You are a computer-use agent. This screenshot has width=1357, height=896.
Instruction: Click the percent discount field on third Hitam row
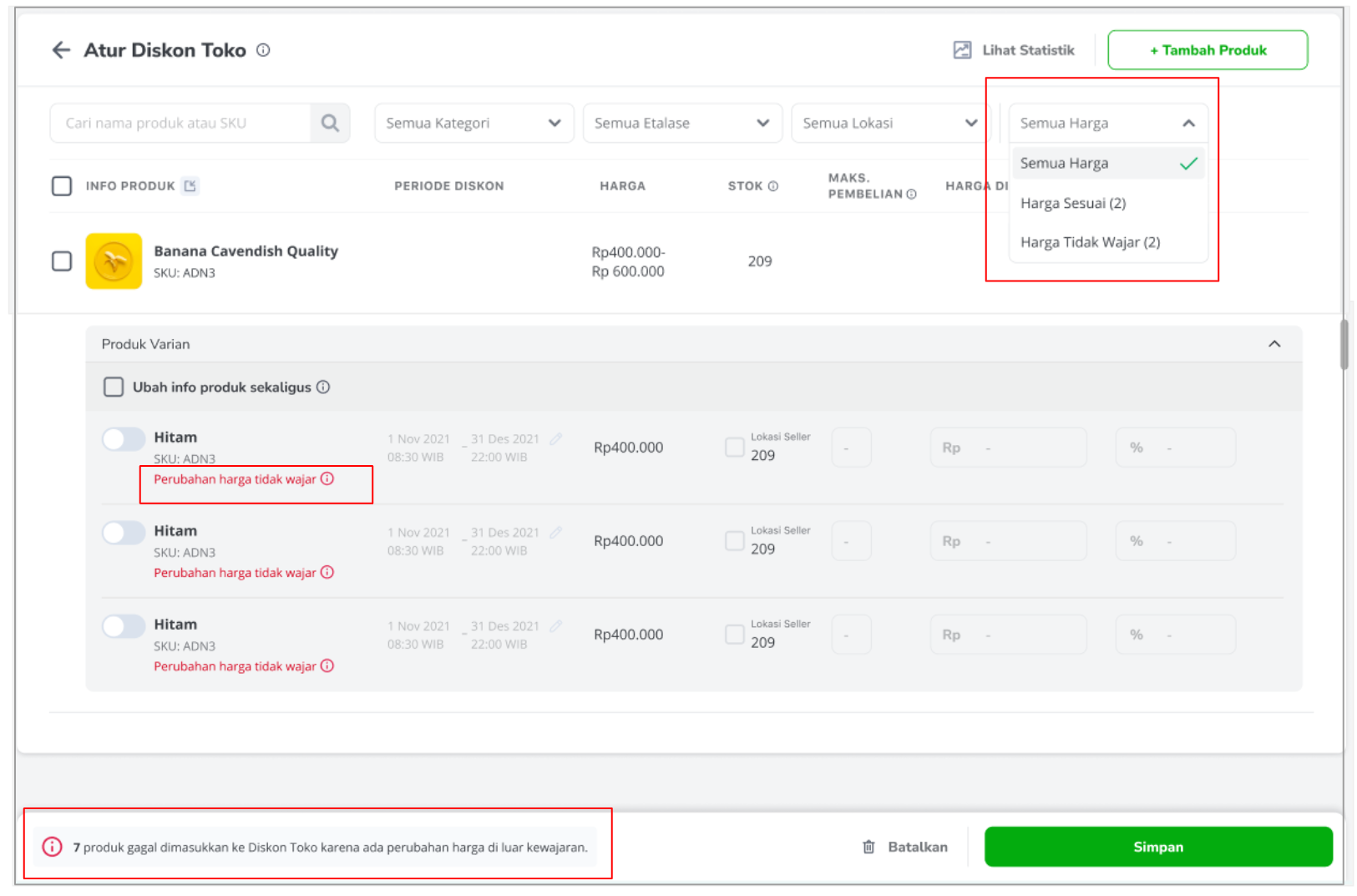pyautogui.click(x=1176, y=635)
